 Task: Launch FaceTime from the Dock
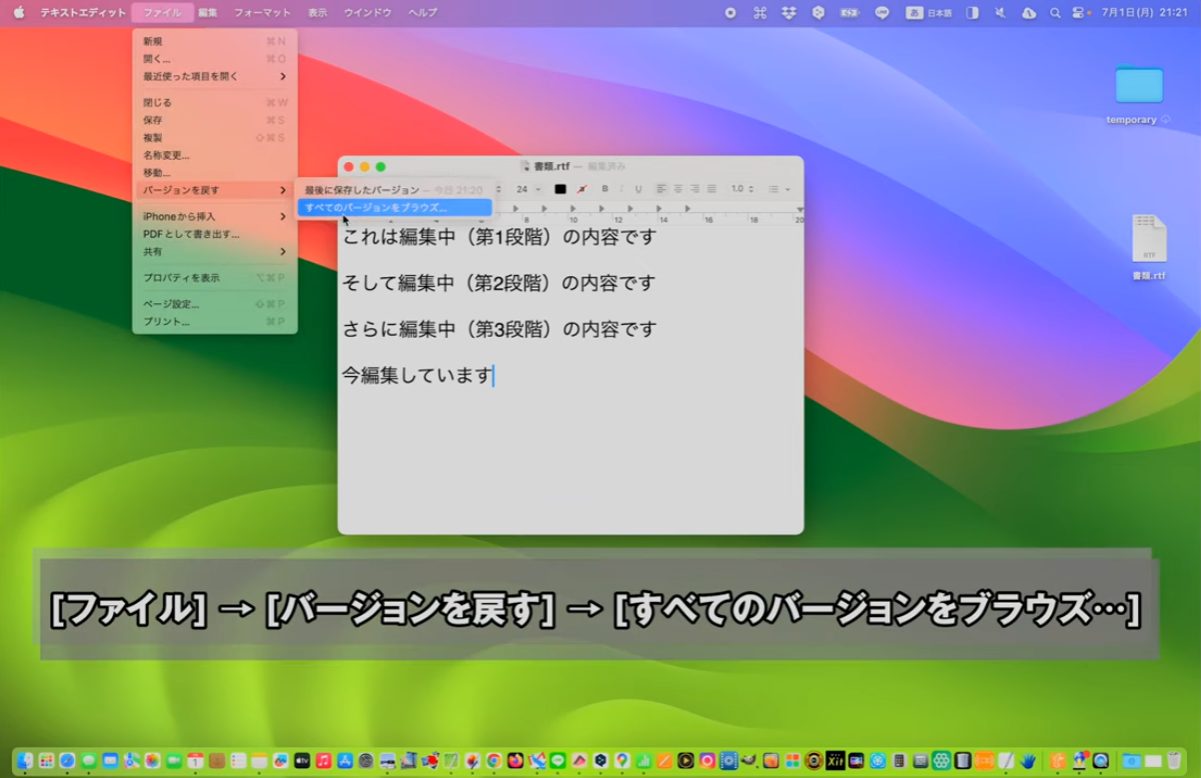[174, 761]
